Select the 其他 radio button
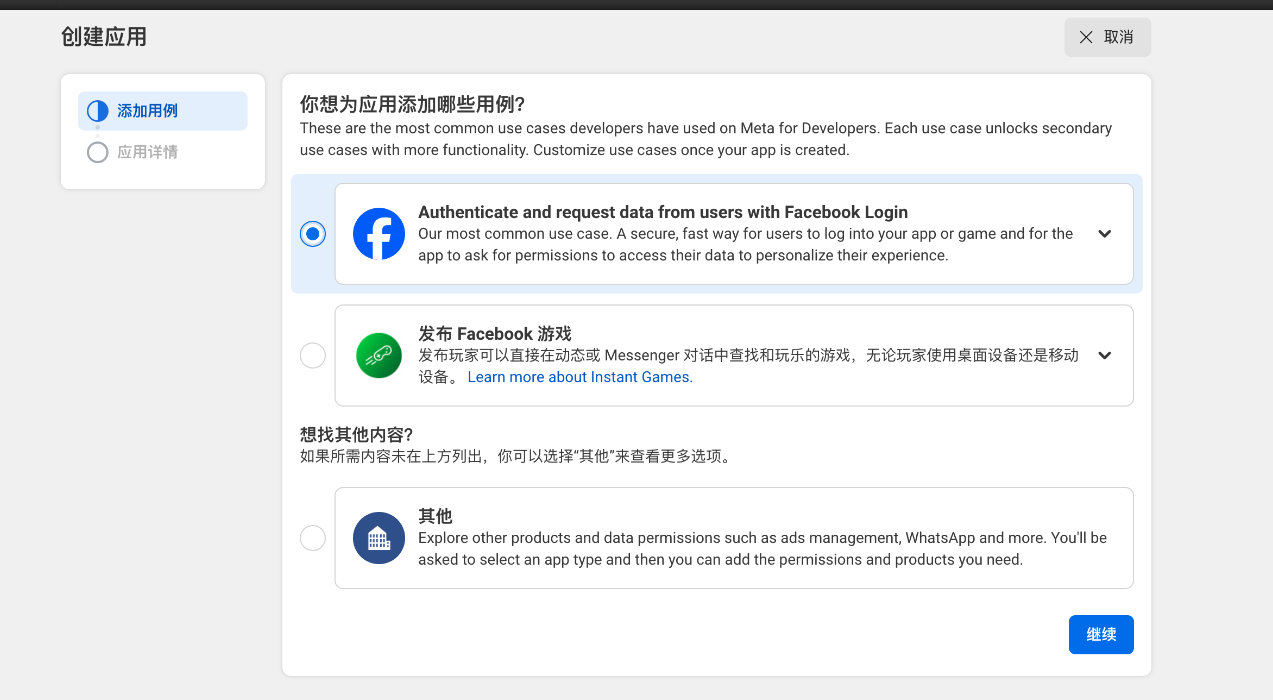 click(313, 538)
